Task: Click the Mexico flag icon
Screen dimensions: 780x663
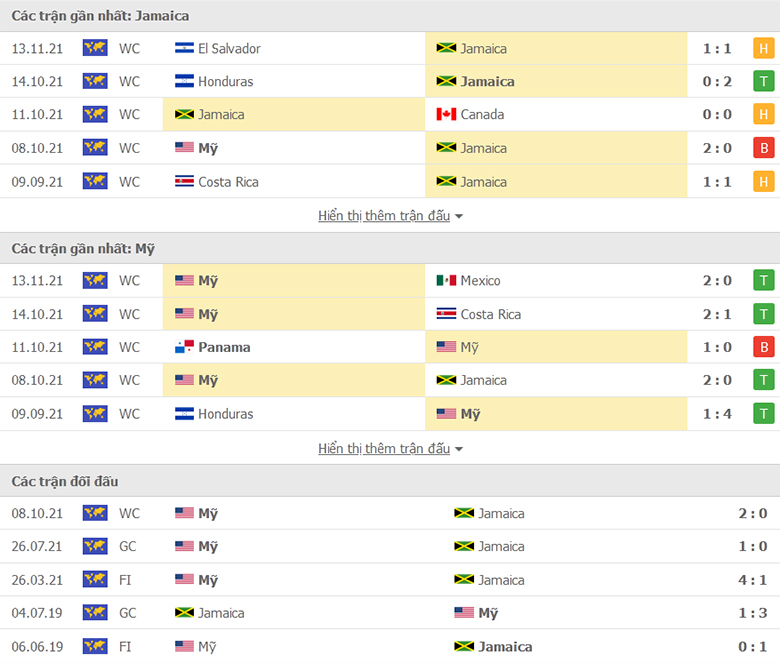Action: point(446,281)
